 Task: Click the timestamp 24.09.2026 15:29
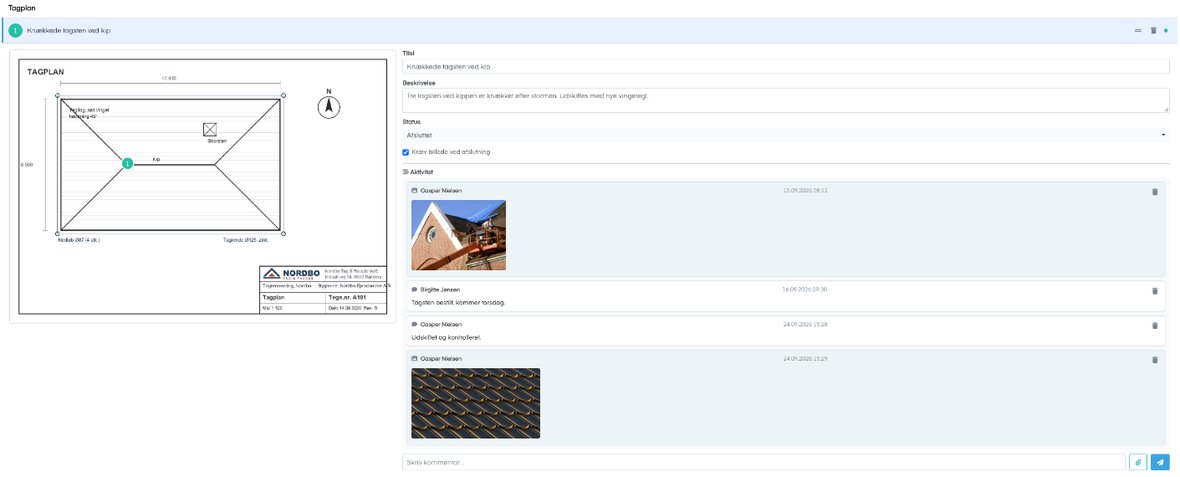point(805,359)
